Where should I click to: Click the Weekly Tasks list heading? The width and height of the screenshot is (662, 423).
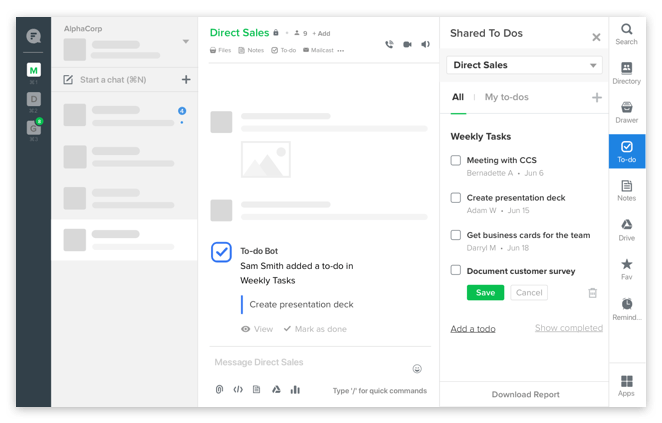480,136
